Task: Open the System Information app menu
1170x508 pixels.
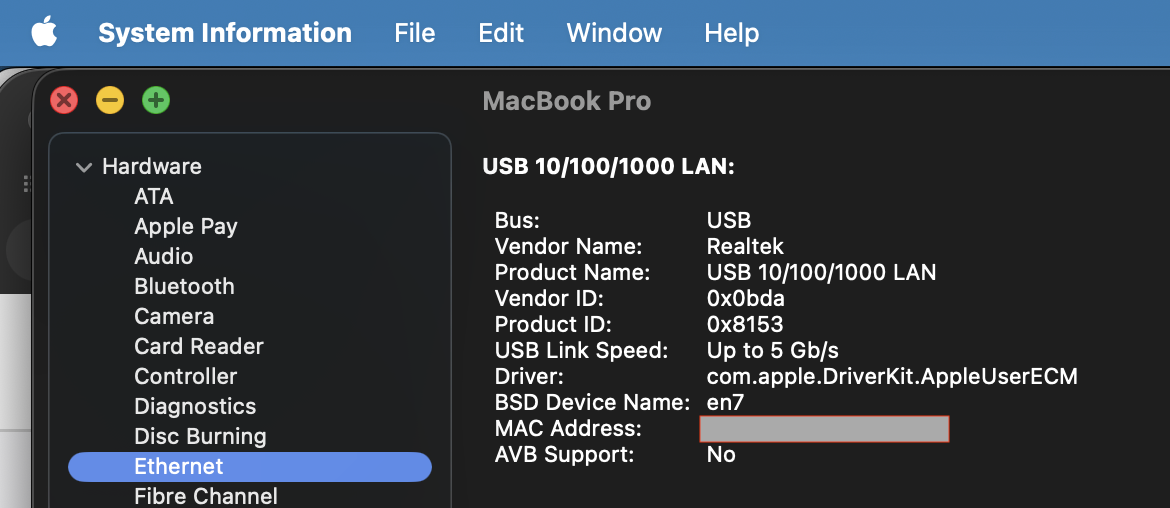Action: [x=225, y=33]
